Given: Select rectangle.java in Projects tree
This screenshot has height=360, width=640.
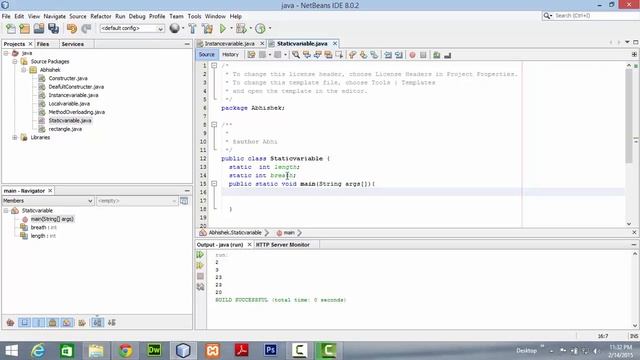Looking at the screenshot, I should coord(65,129).
